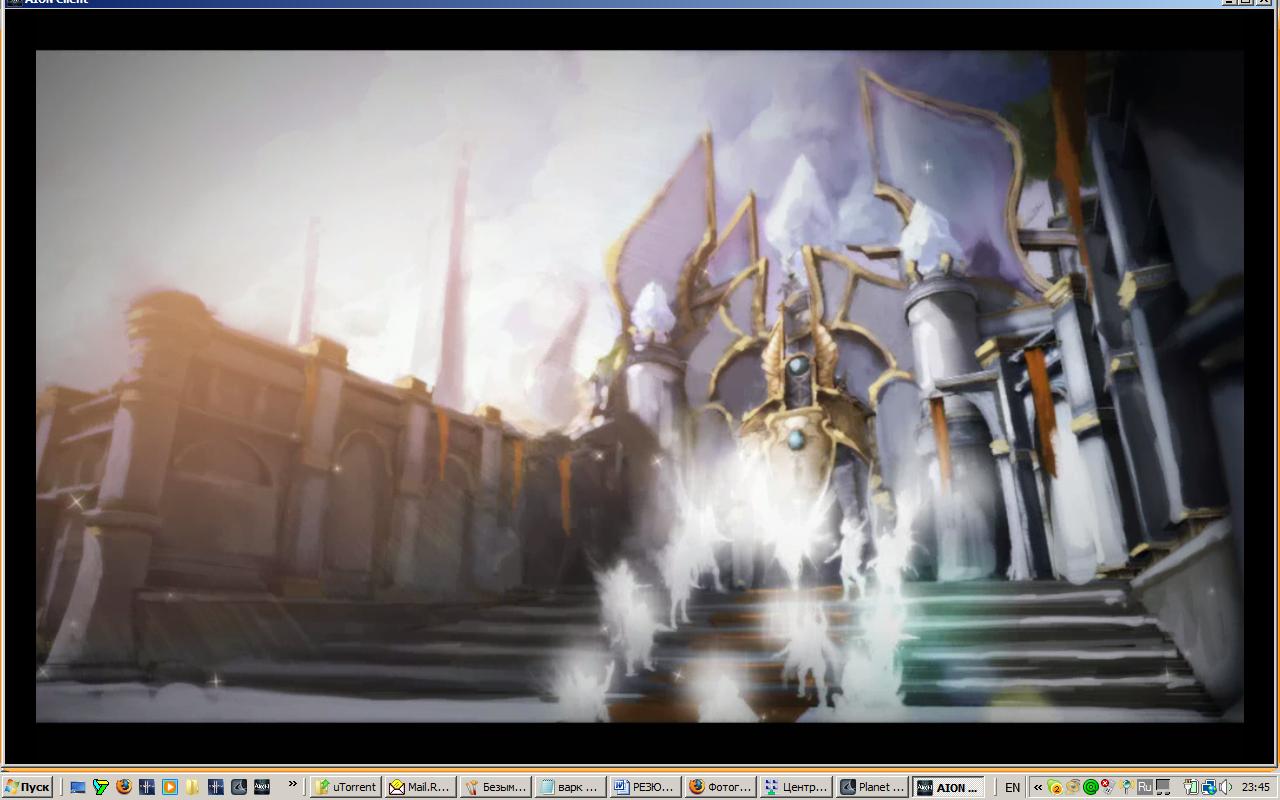Click the Safely Remove Hardware tray icon
This screenshot has width=1280, height=800.
point(1191,787)
